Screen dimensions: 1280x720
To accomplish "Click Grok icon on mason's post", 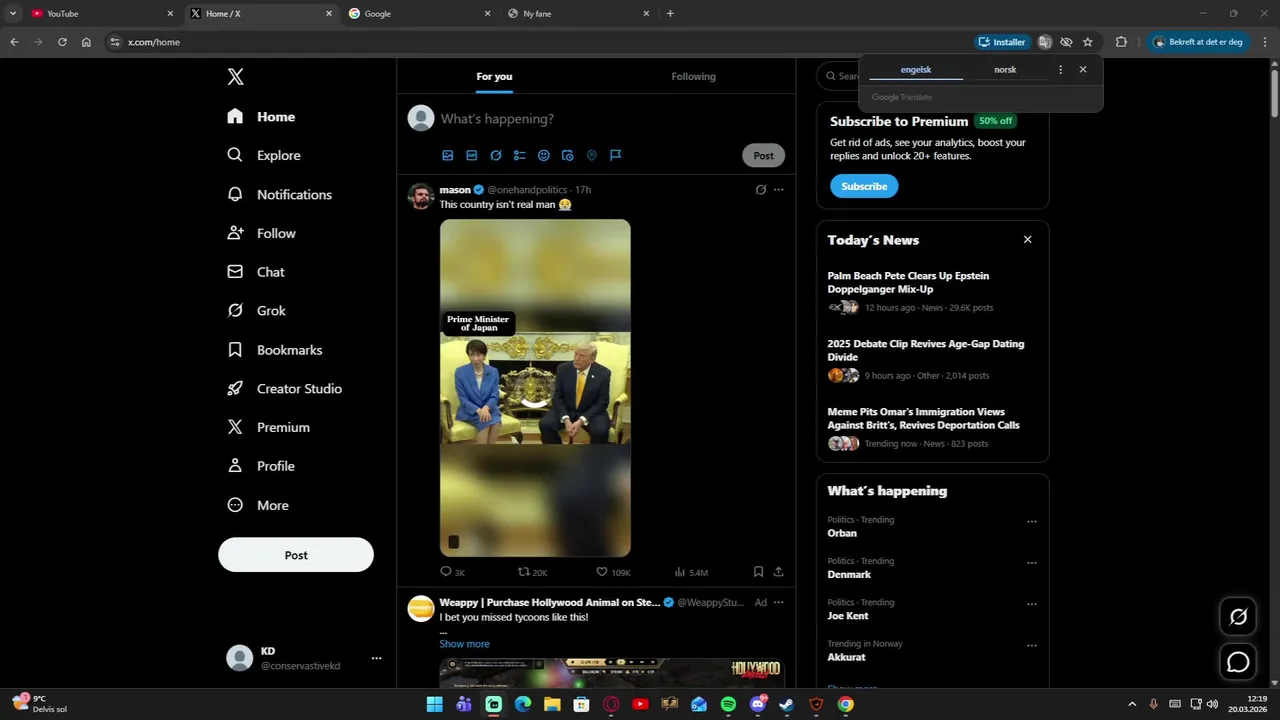I will [761, 190].
